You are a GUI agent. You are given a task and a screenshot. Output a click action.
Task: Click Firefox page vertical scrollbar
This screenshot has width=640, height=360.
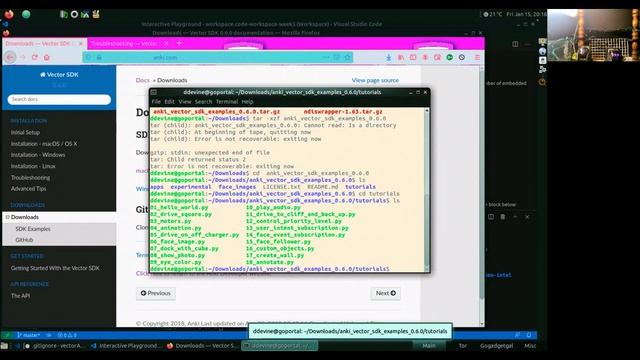pyautogui.click(x=482, y=196)
